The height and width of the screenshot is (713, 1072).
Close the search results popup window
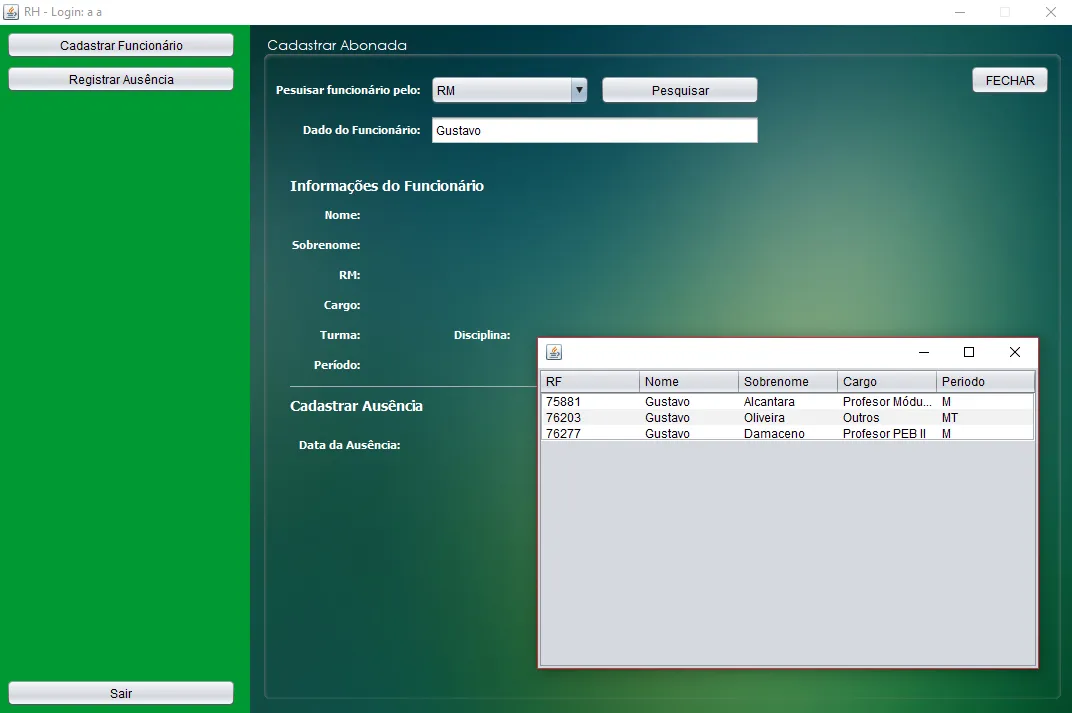[1014, 352]
